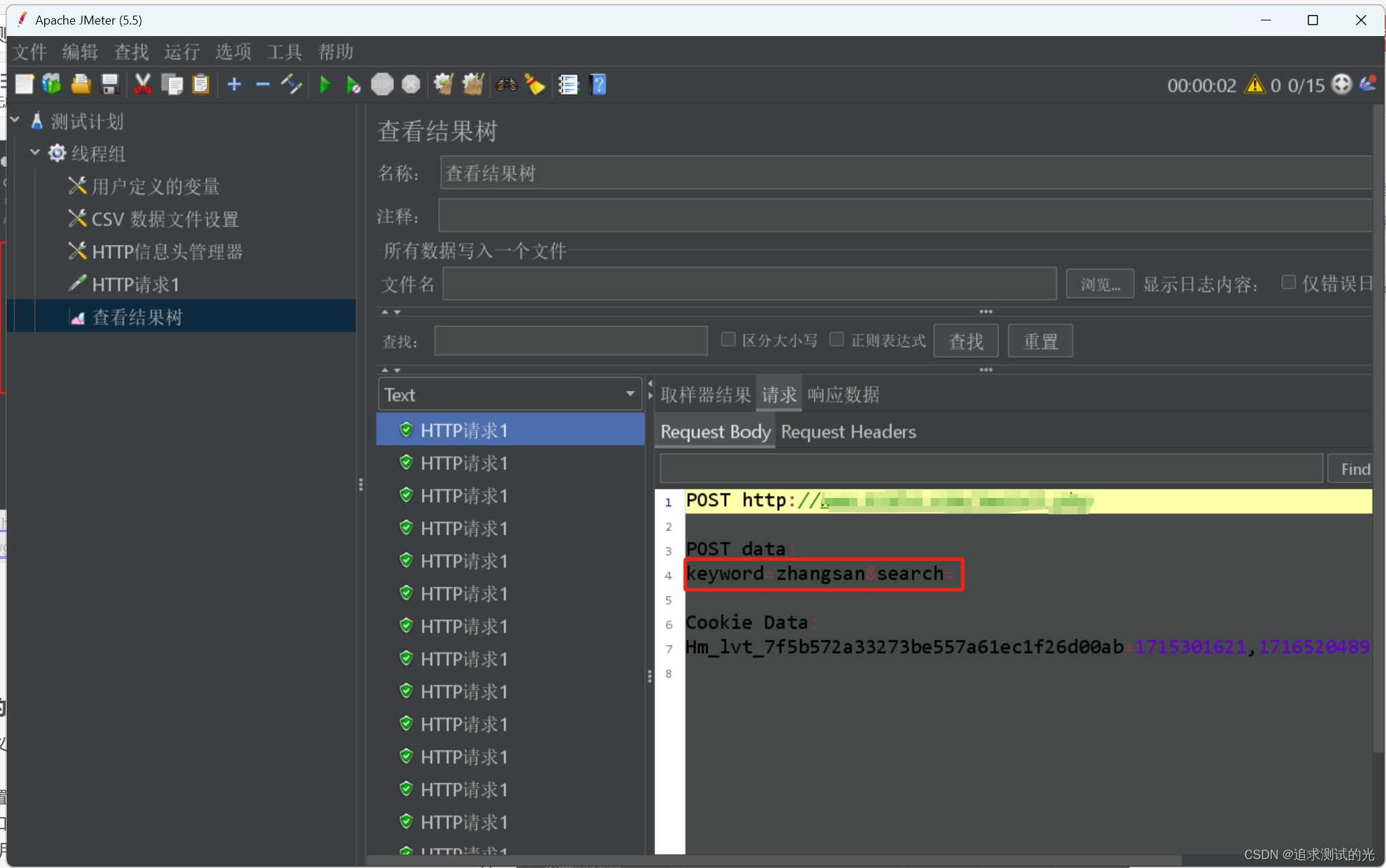Open the 运行 menu

coord(182,52)
